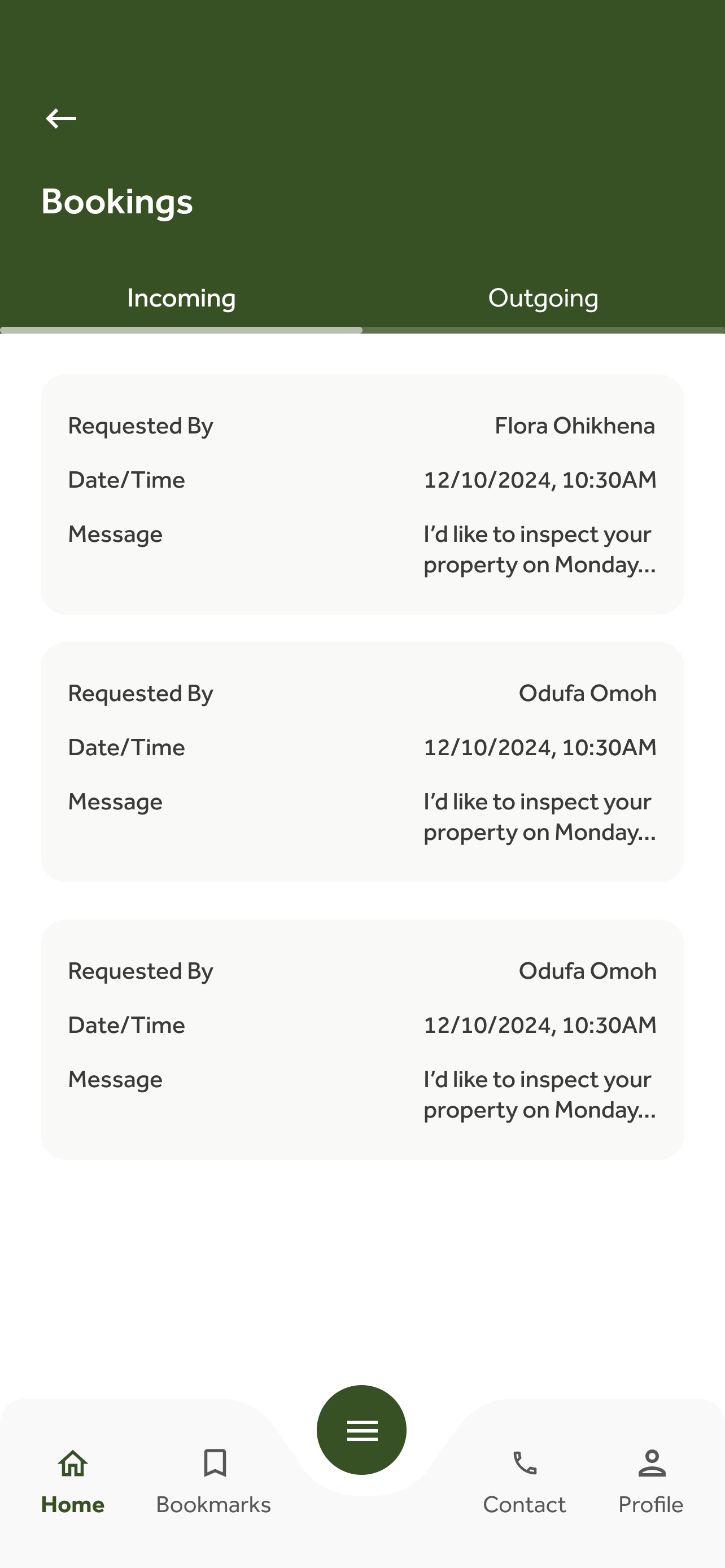The width and height of the screenshot is (725, 1568).
Task: Click the Contact label in bottom navigation
Action: pyautogui.click(x=524, y=1505)
